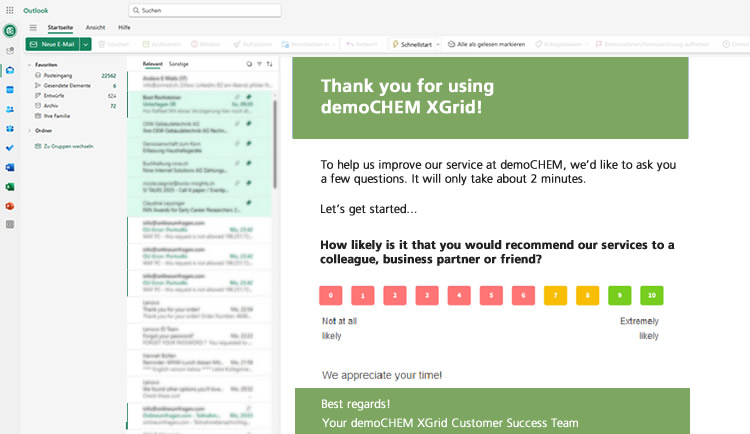Switch to the Sonstige inbox tab
This screenshot has height=434, width=750.
tap(178, 63)
